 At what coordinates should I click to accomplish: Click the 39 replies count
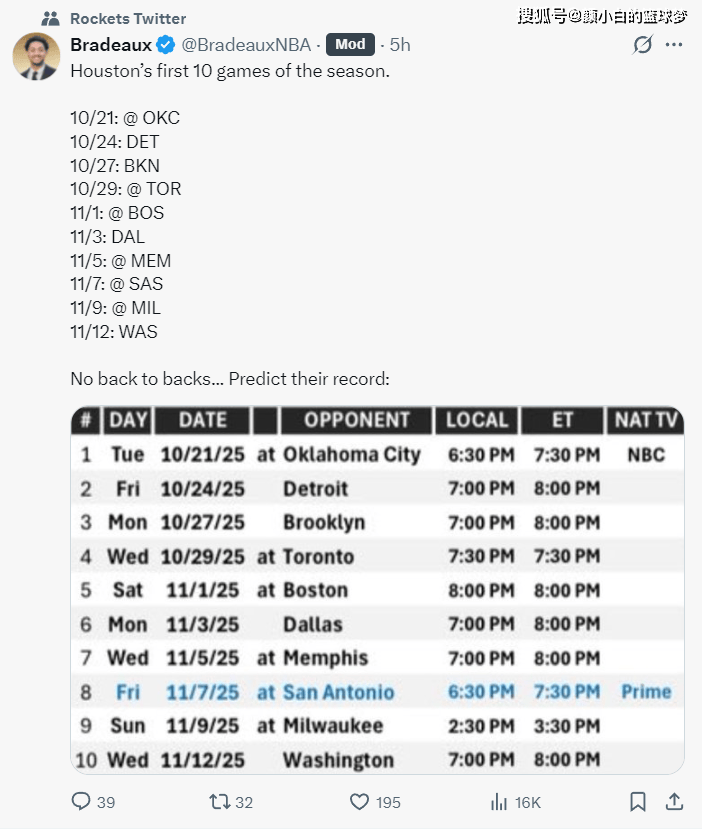(106, 802)
